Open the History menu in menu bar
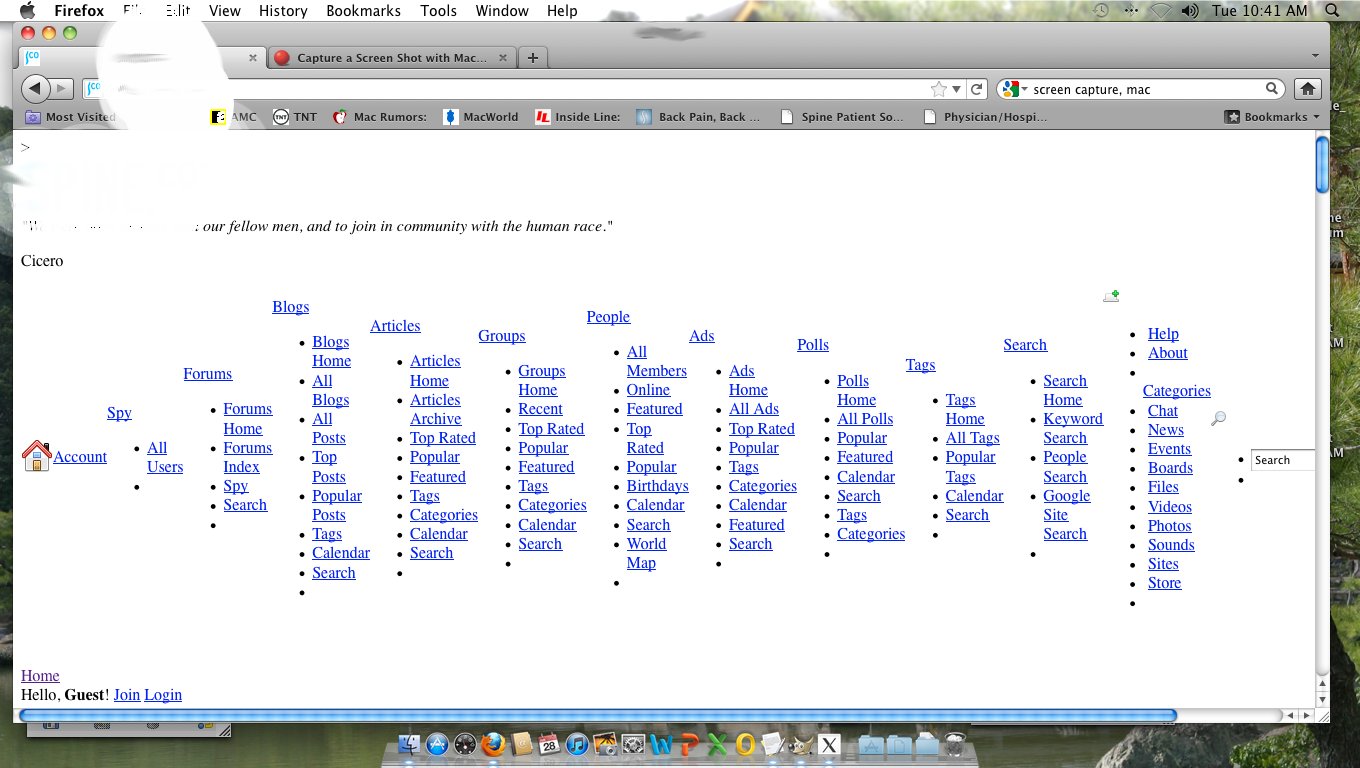Viewport: 1360px width, 768px height. [x=283, y=11]
